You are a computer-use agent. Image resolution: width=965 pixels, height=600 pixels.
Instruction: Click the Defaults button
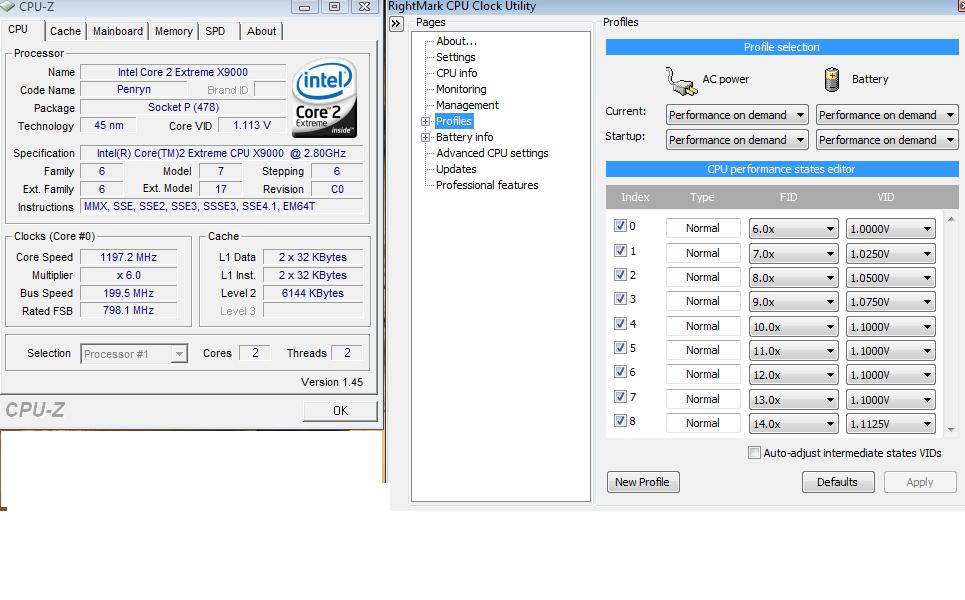(x=838, y=482)
